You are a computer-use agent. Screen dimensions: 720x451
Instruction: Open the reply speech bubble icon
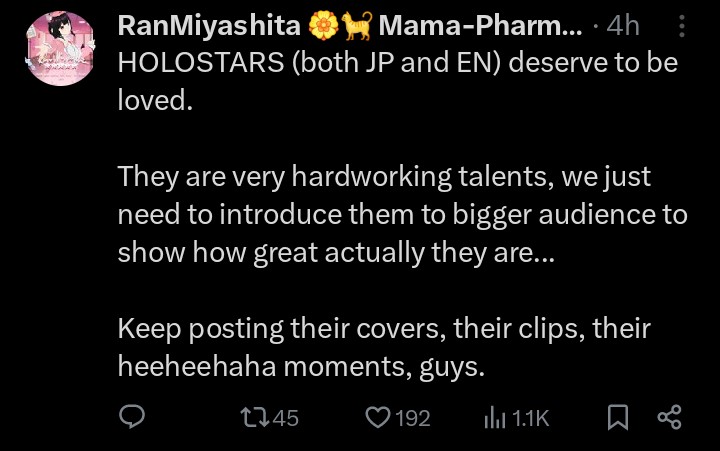pos(133,418)
